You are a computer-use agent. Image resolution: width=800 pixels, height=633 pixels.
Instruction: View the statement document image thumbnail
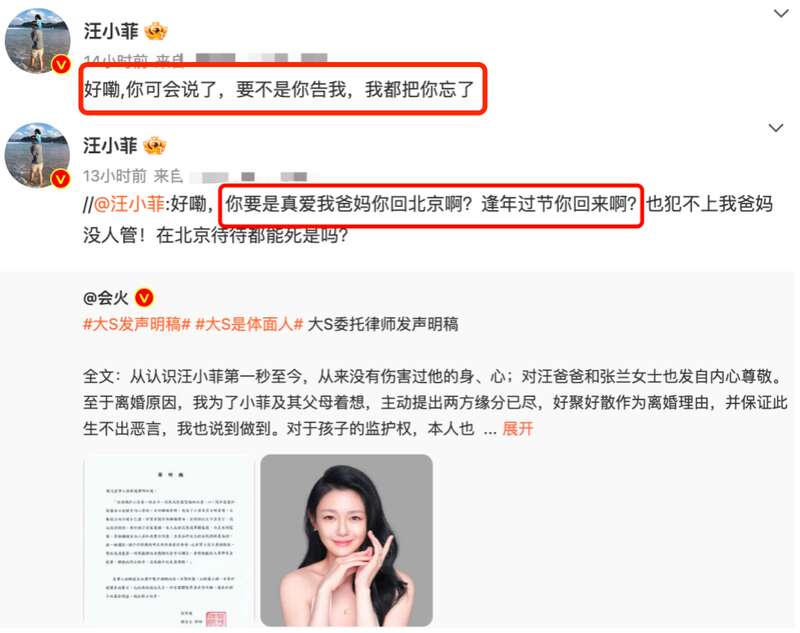(x=169, y=540)
